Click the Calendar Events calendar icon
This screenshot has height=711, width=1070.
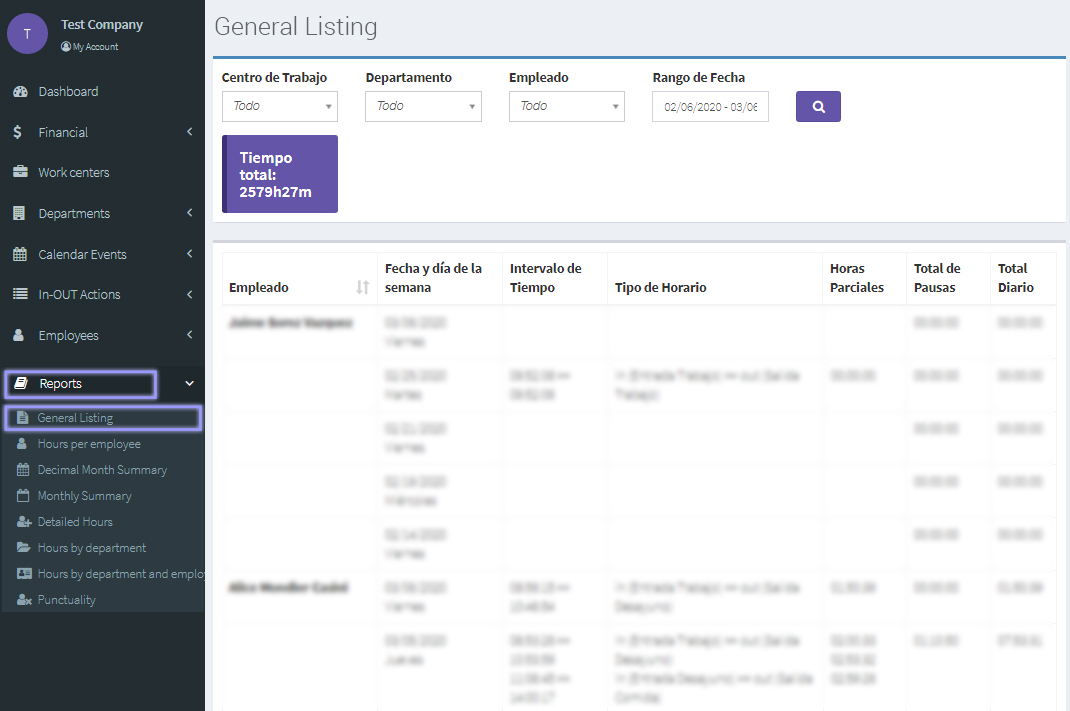coord(20,254)
